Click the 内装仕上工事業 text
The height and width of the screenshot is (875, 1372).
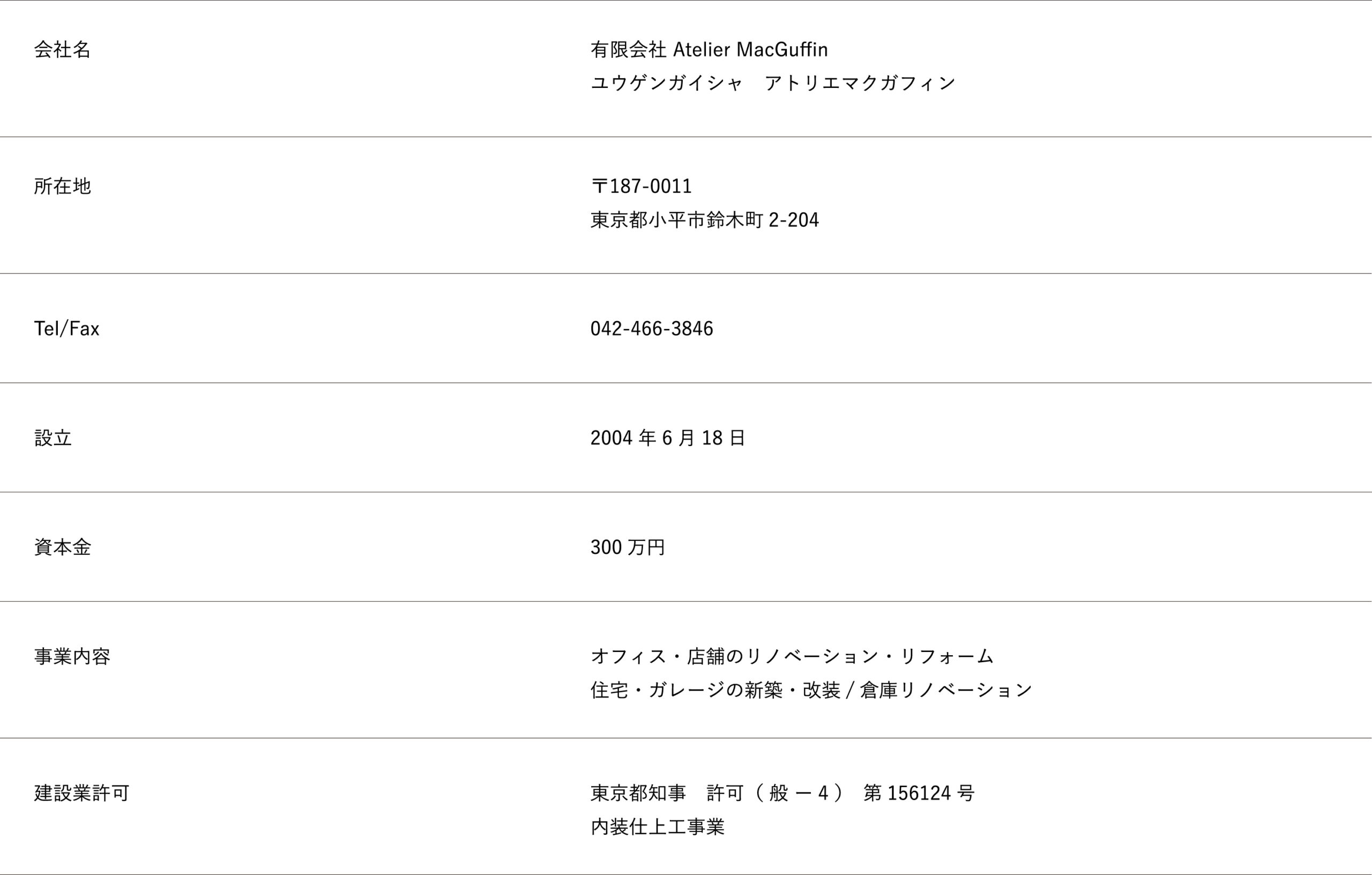[x=657, y=827]
